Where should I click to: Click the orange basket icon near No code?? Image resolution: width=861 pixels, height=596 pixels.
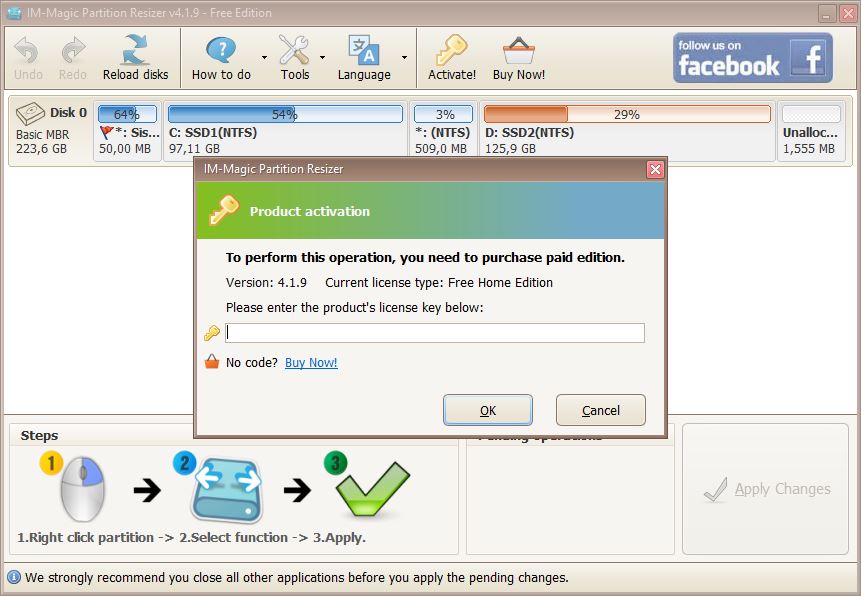(x=212, y=362)
